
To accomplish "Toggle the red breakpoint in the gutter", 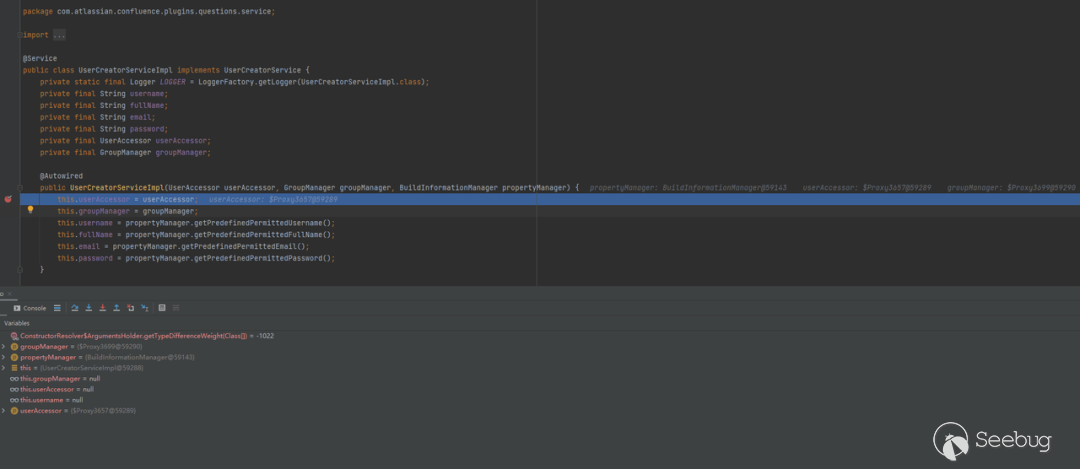I will pyautogui.click(x=8, y=199).
